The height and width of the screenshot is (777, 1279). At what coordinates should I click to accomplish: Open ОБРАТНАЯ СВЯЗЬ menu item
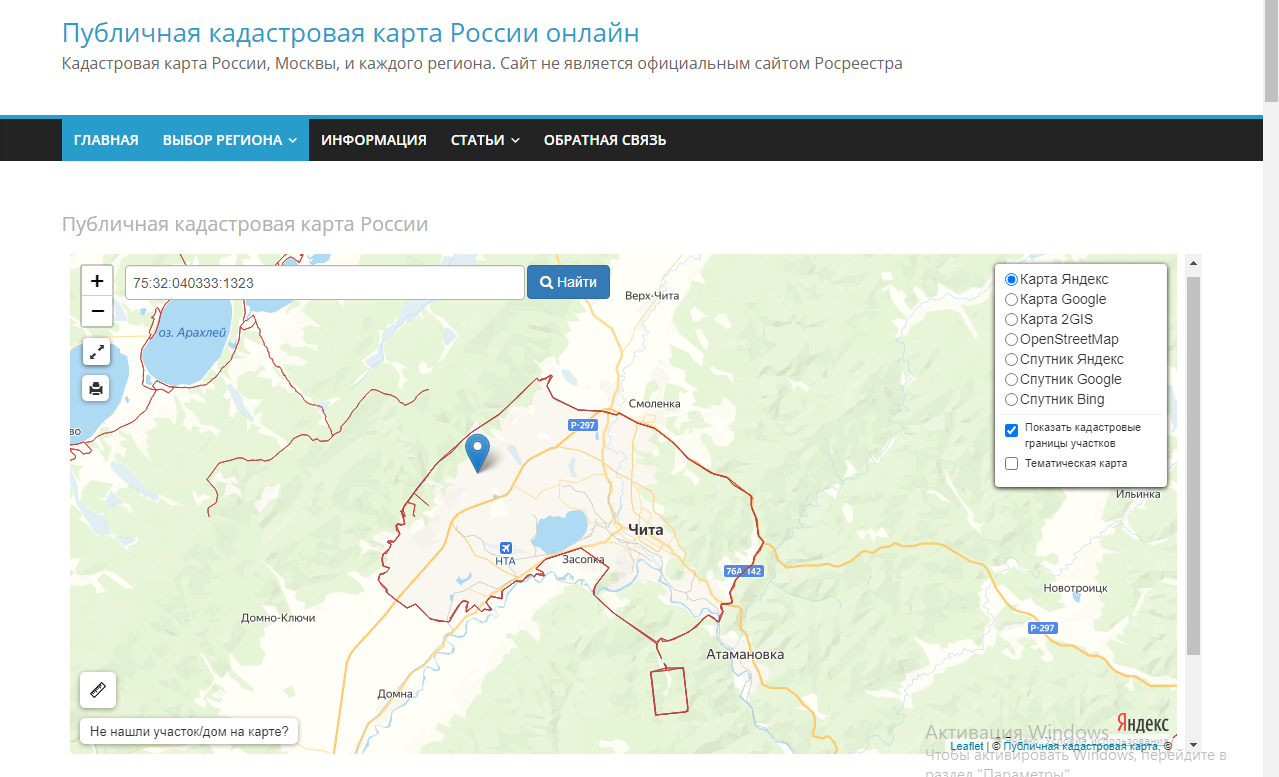coord(605,140)
